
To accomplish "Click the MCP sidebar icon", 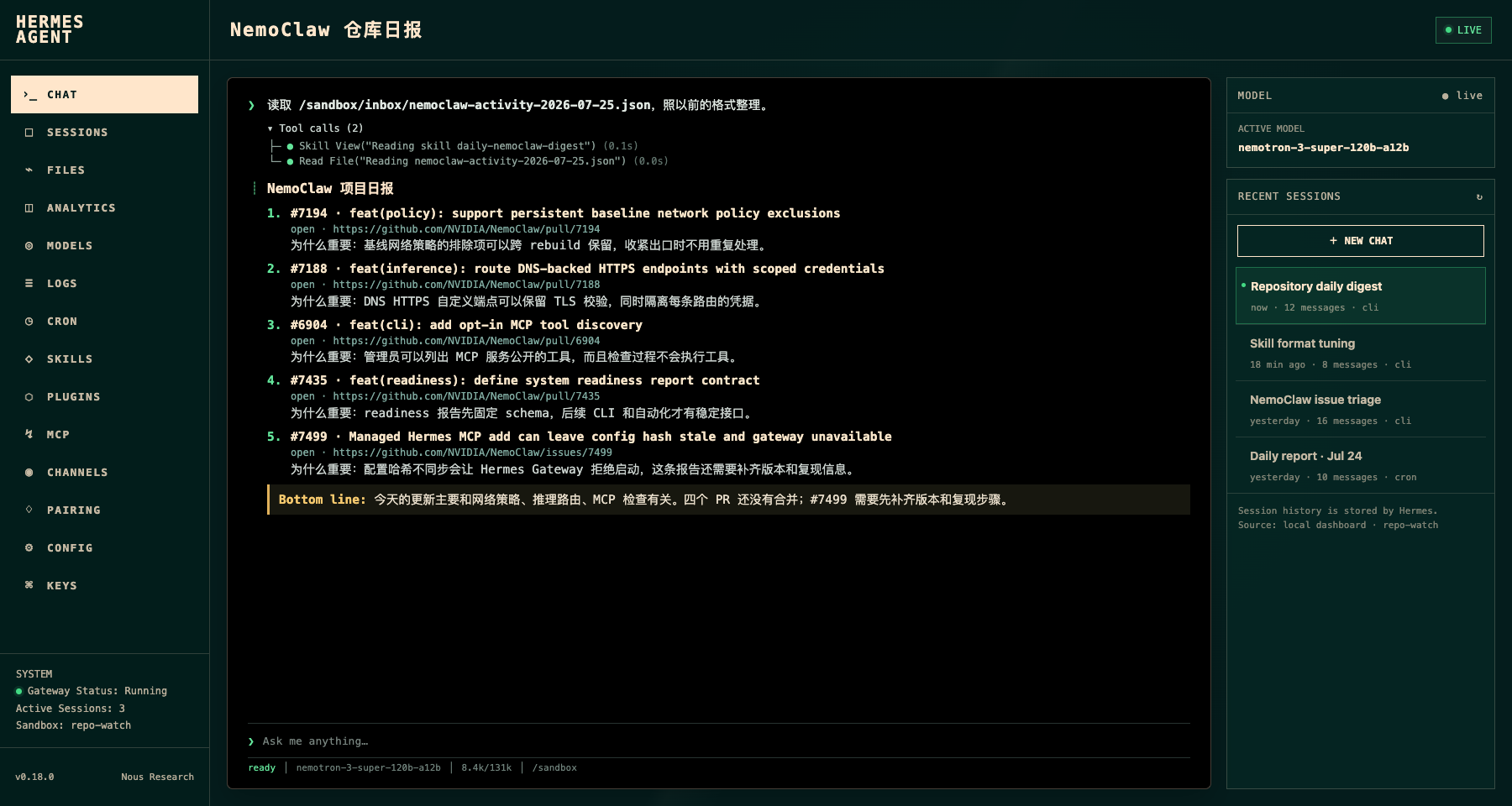I will 29,435.
